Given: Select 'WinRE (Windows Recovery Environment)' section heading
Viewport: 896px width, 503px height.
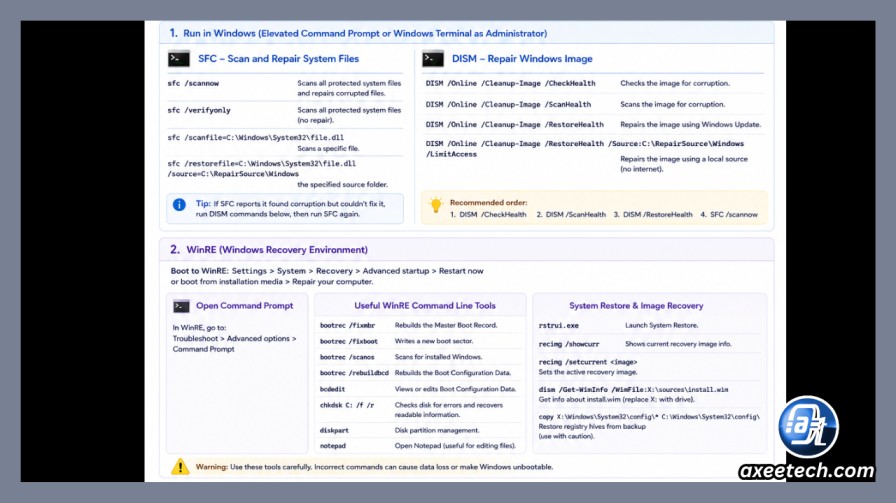Looking at the screenshot, I should pyautogui.click(x=277, y=250).
